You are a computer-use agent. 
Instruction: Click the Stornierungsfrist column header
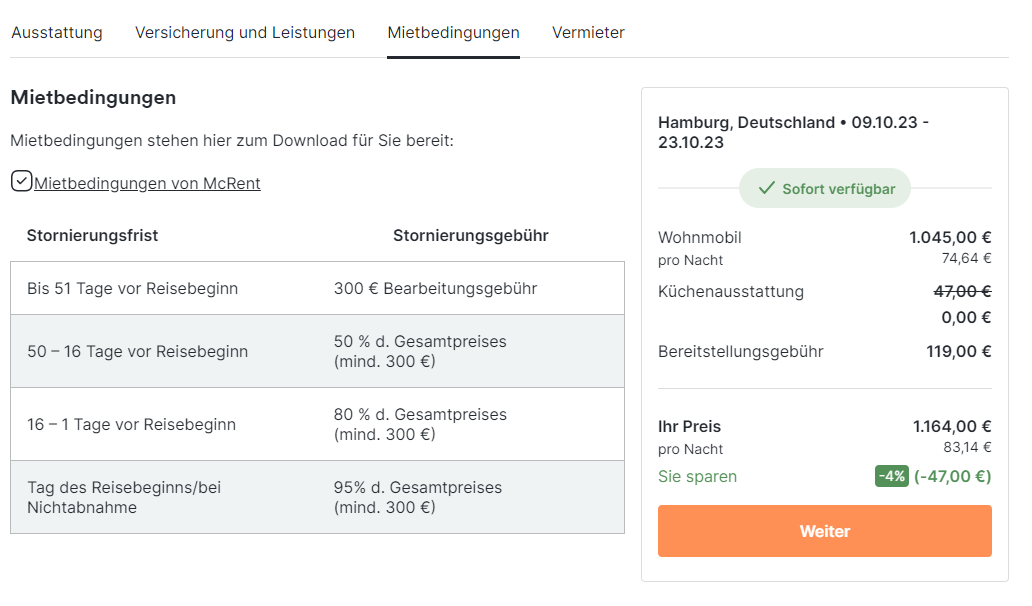[x=92, y=236]
